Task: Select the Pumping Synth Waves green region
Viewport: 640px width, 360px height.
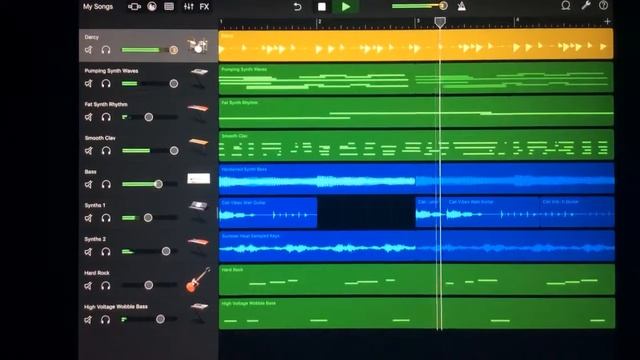Action: point(416,79)
